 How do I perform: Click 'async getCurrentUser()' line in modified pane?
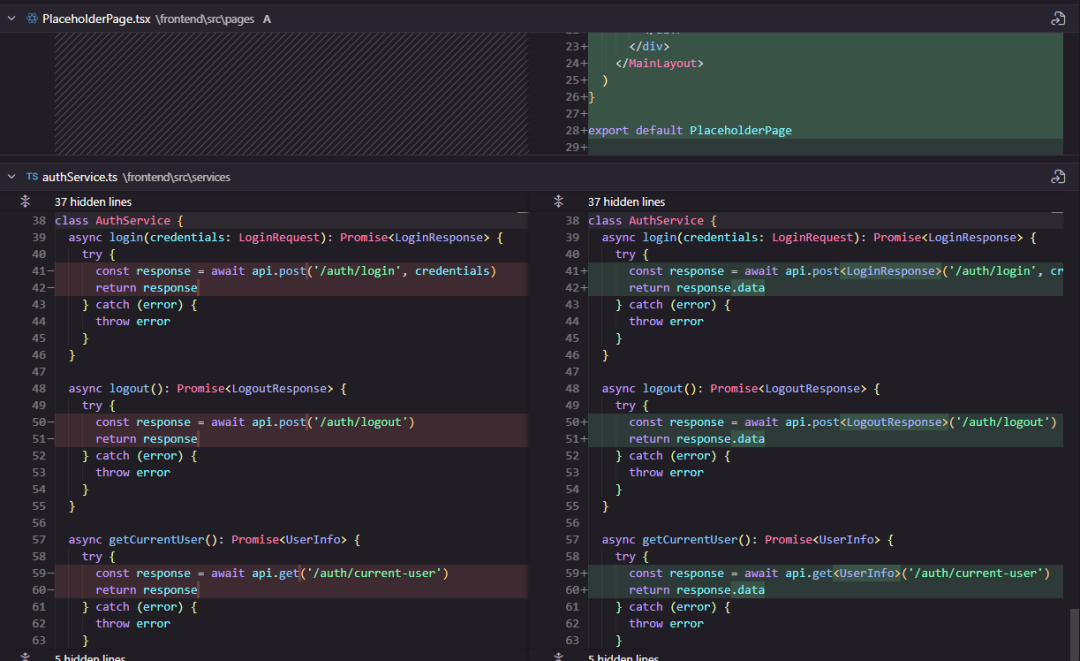747,540
